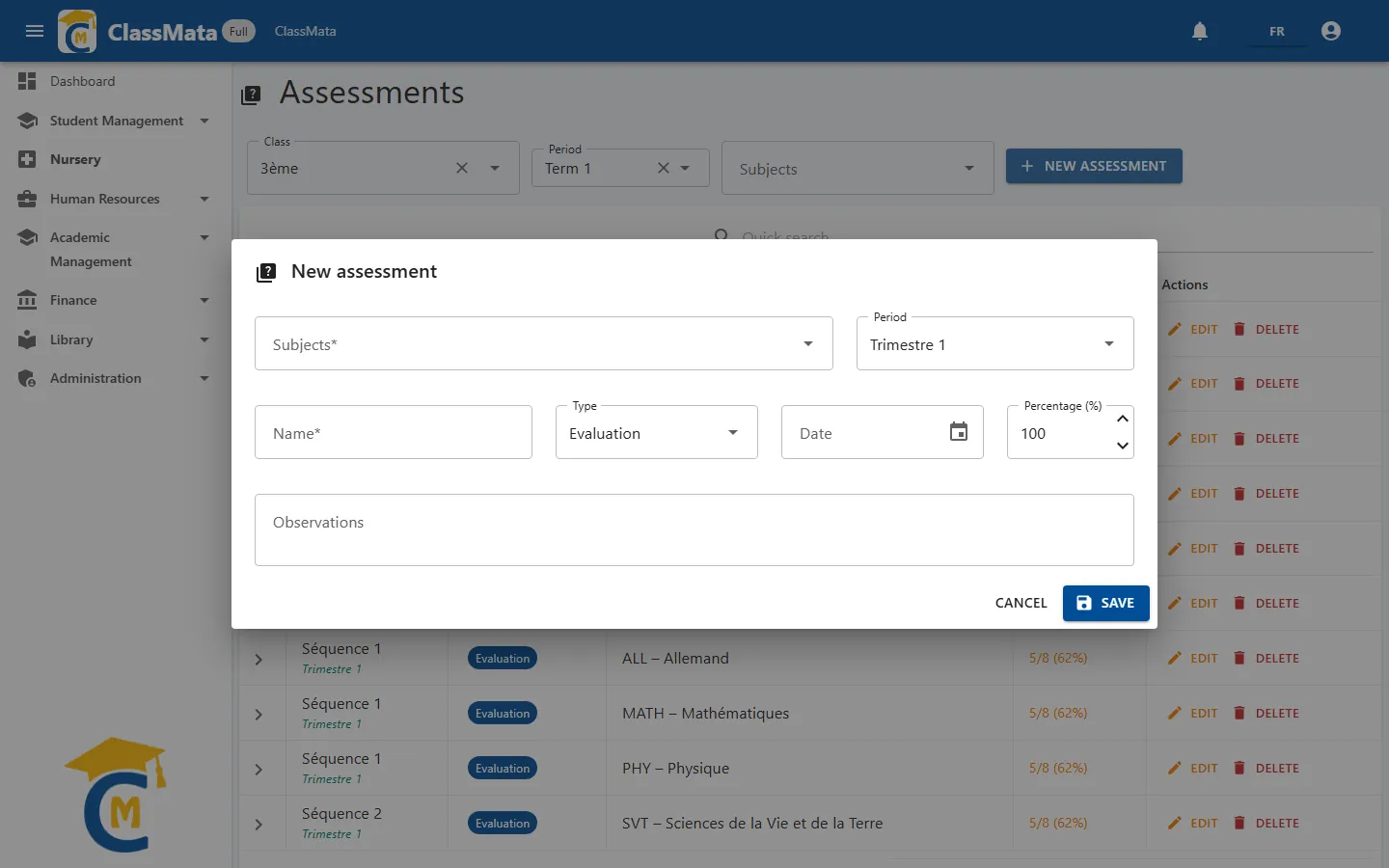Clear the Period filter Term 1

664,168
